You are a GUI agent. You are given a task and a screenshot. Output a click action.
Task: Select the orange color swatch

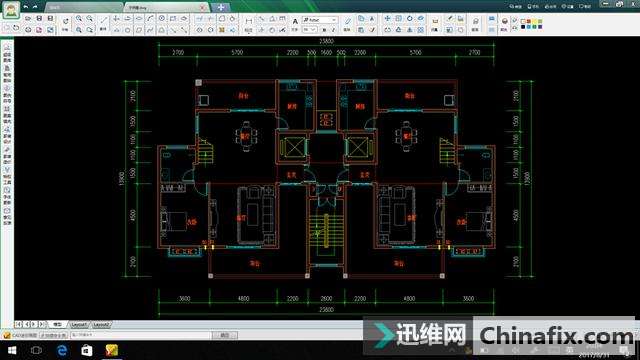click(529, 21)
